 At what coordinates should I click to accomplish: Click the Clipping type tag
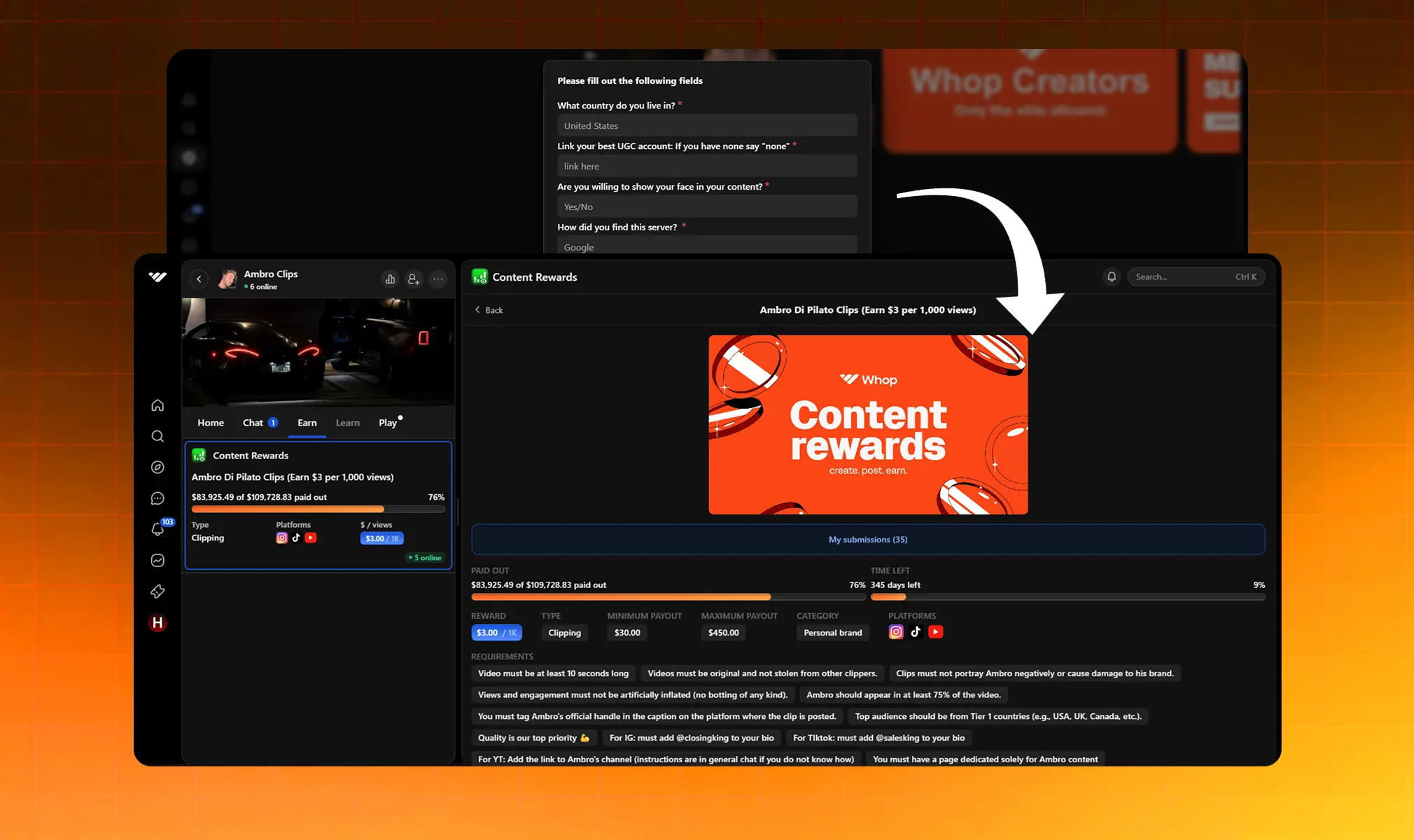coord(564,633)
